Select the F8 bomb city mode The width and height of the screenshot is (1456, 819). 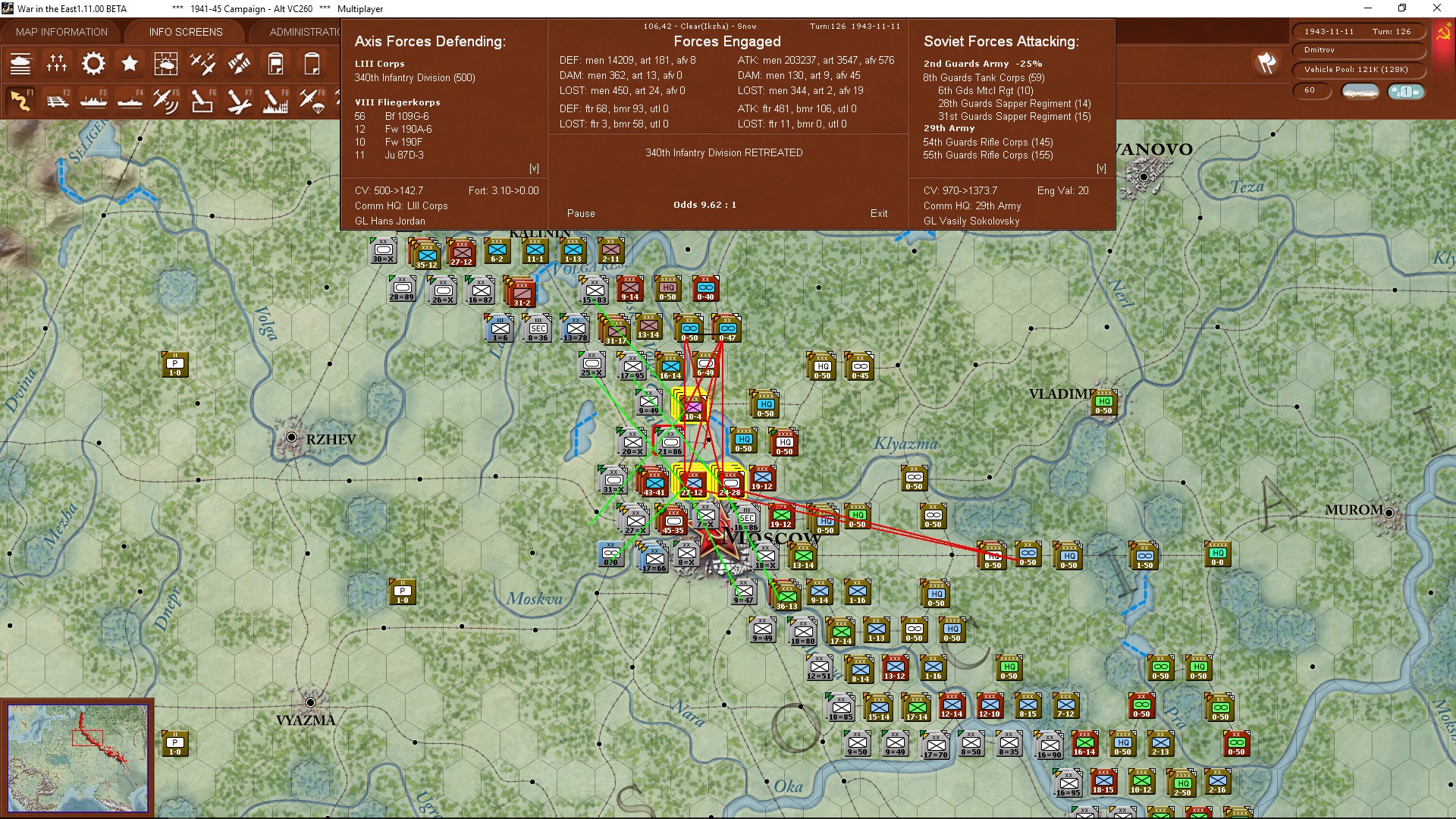click(275, 101)
